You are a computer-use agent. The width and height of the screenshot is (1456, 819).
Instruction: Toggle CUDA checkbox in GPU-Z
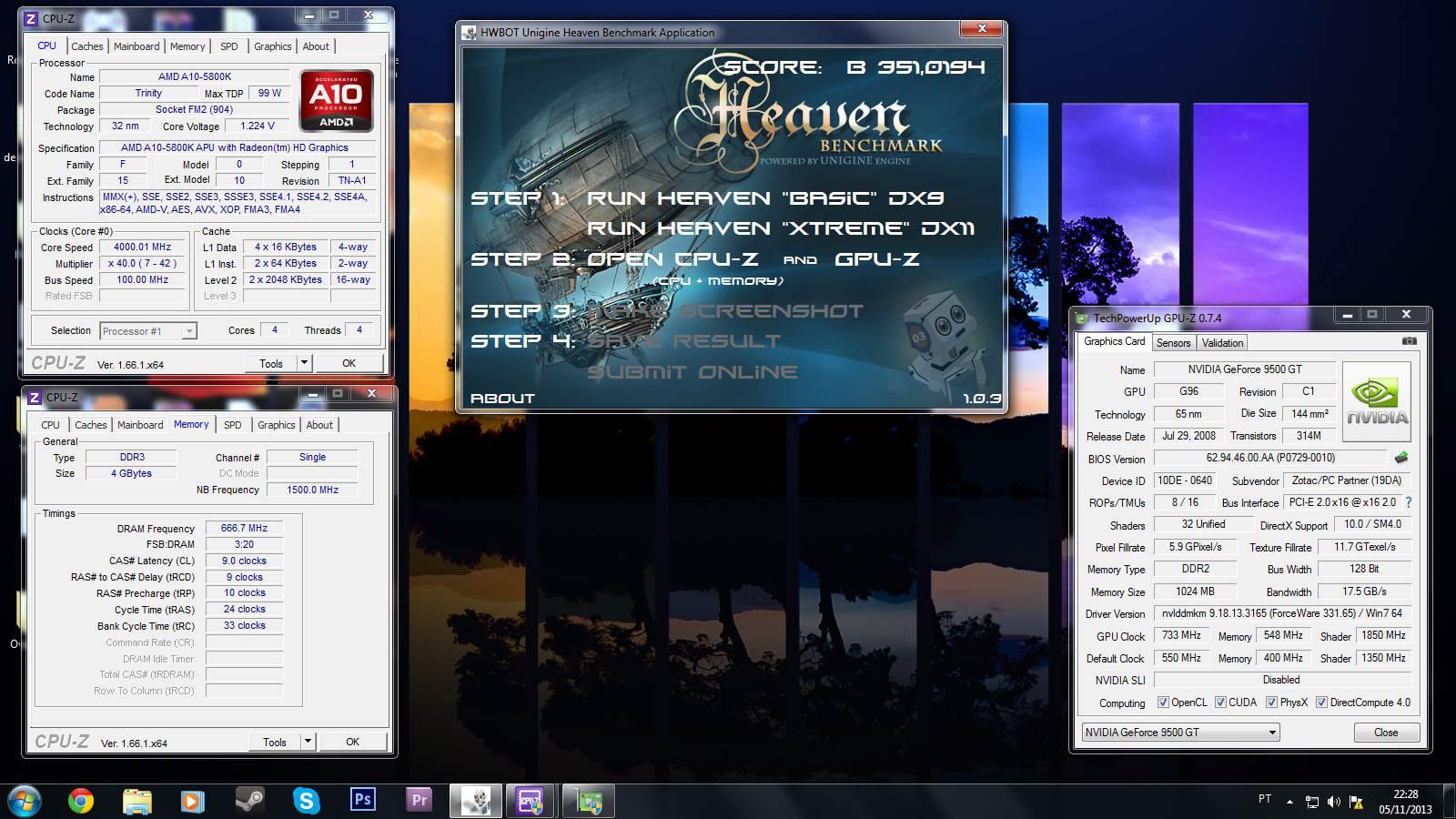pos(1220,703)
